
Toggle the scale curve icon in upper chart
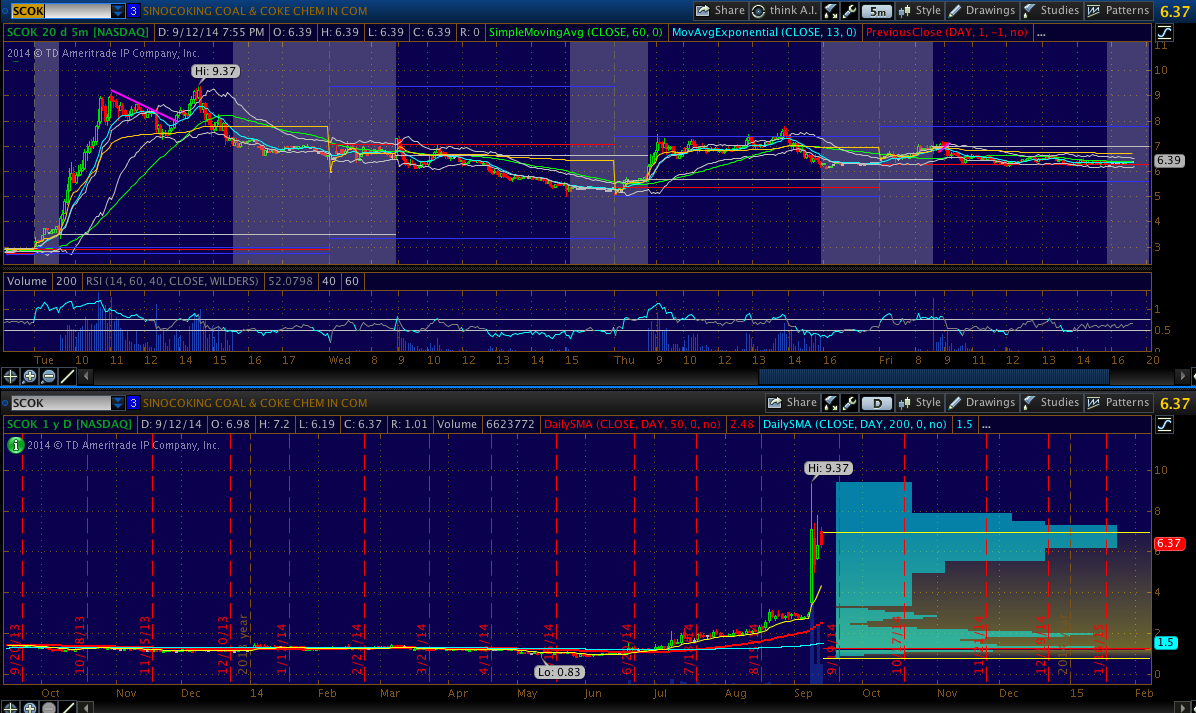1163,32
